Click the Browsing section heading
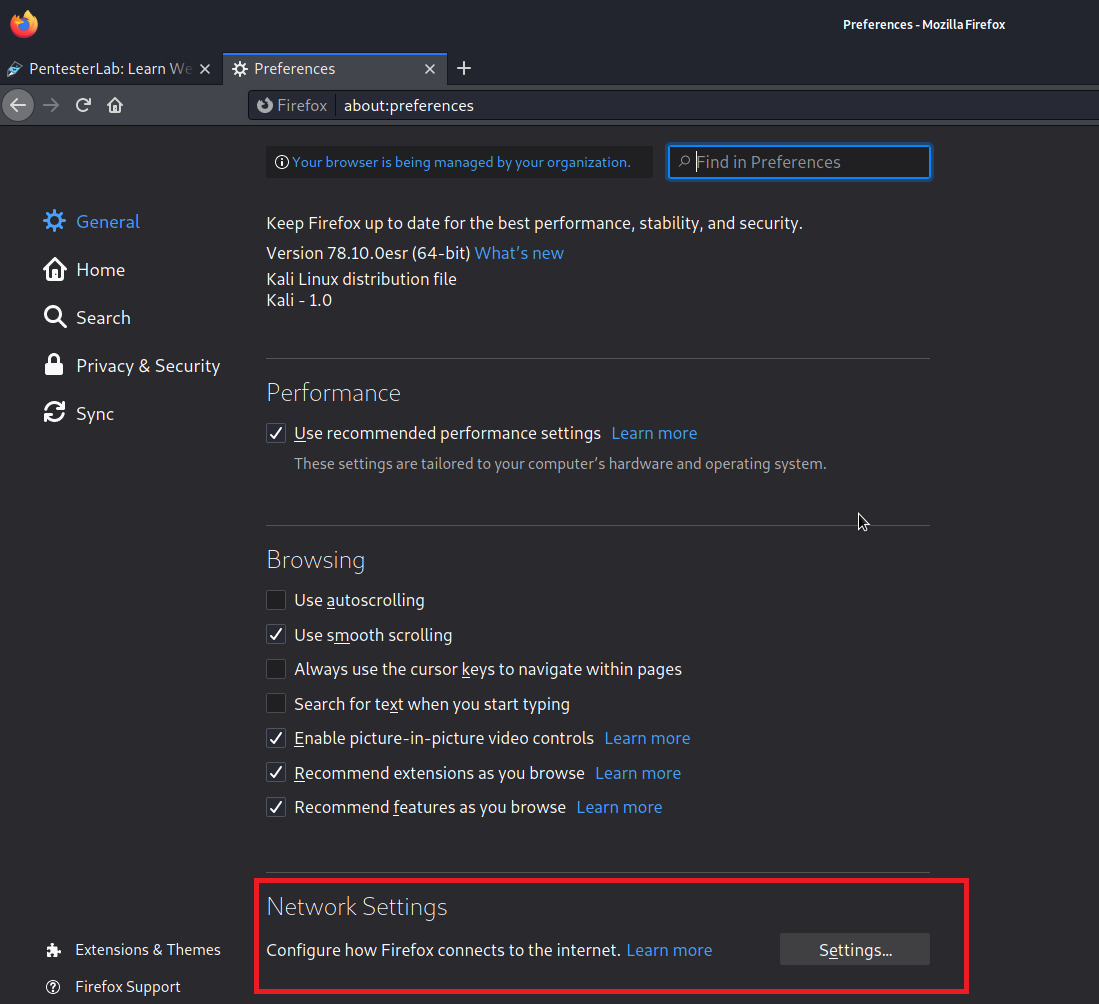This screenshot has width=1099, height=1004. point(316,559)
